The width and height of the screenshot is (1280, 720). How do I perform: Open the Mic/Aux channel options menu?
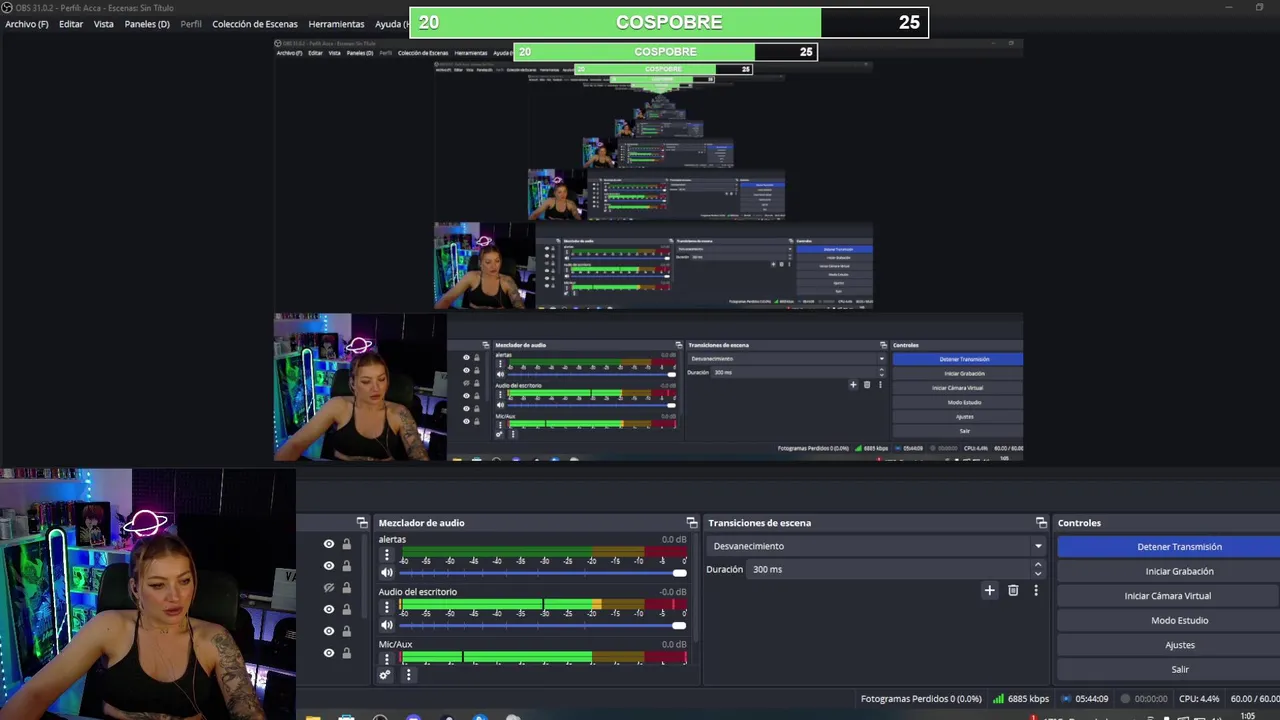point(387,659)
